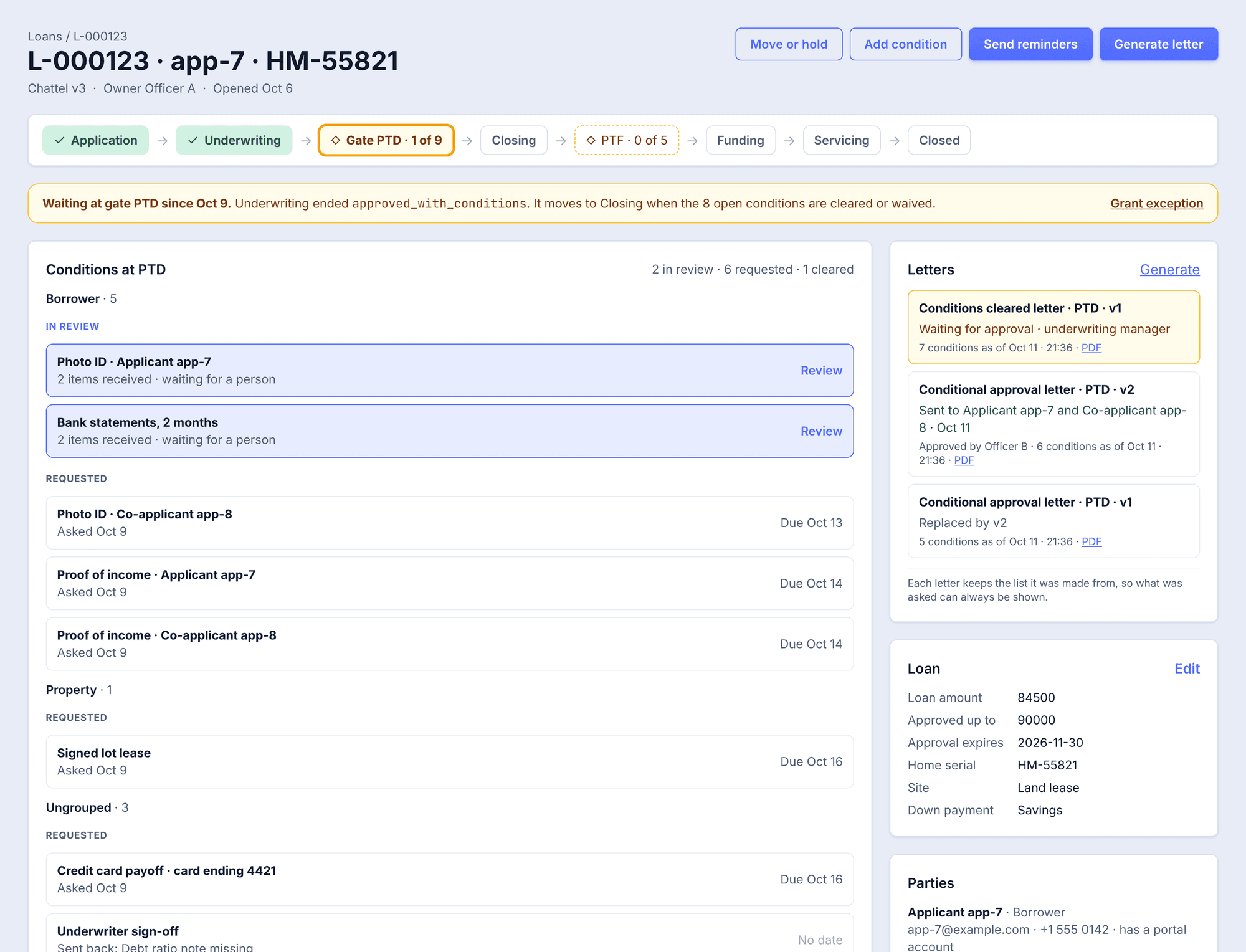This screenshot has height=952, width=1246.
Task: Click Edit in the Loan panel
Action: pos(1187,669)
